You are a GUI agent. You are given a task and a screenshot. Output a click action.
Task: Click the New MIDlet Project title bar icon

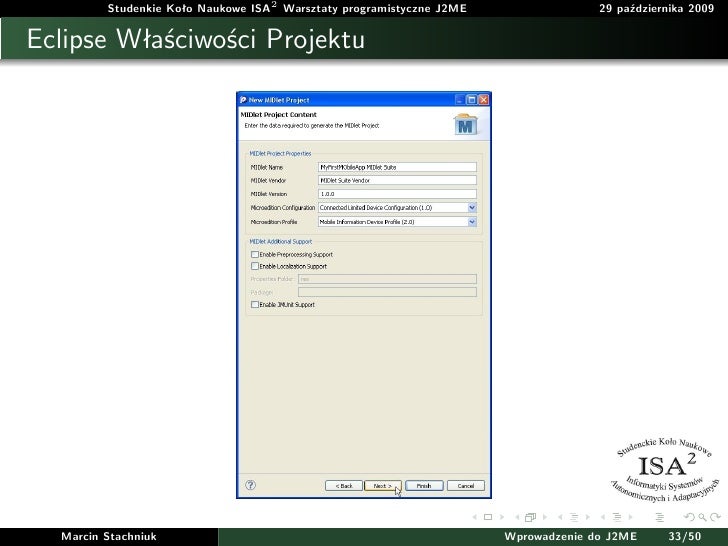243,100
